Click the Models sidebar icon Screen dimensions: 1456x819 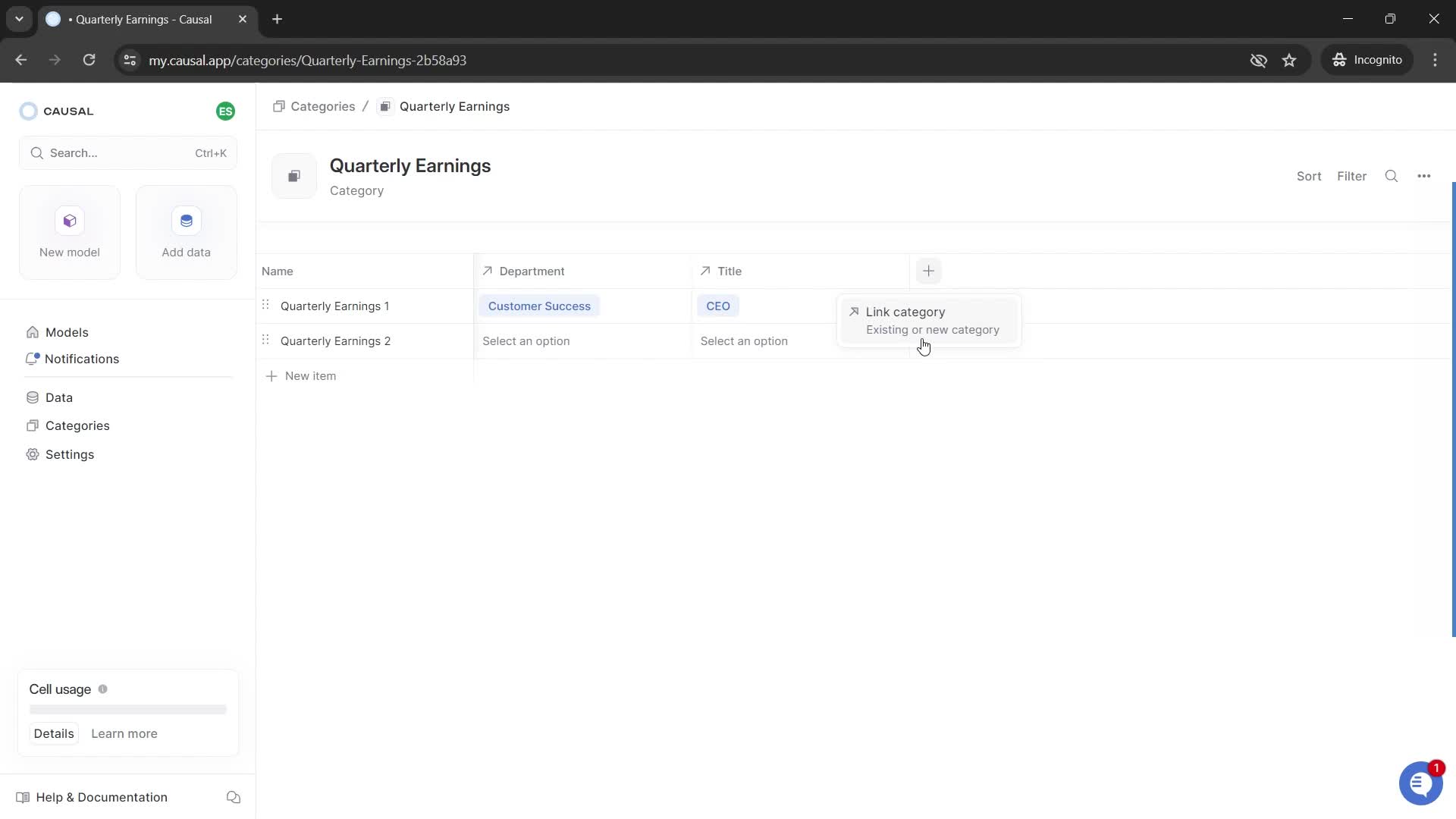pyautogui.click(x=32, y=332)
